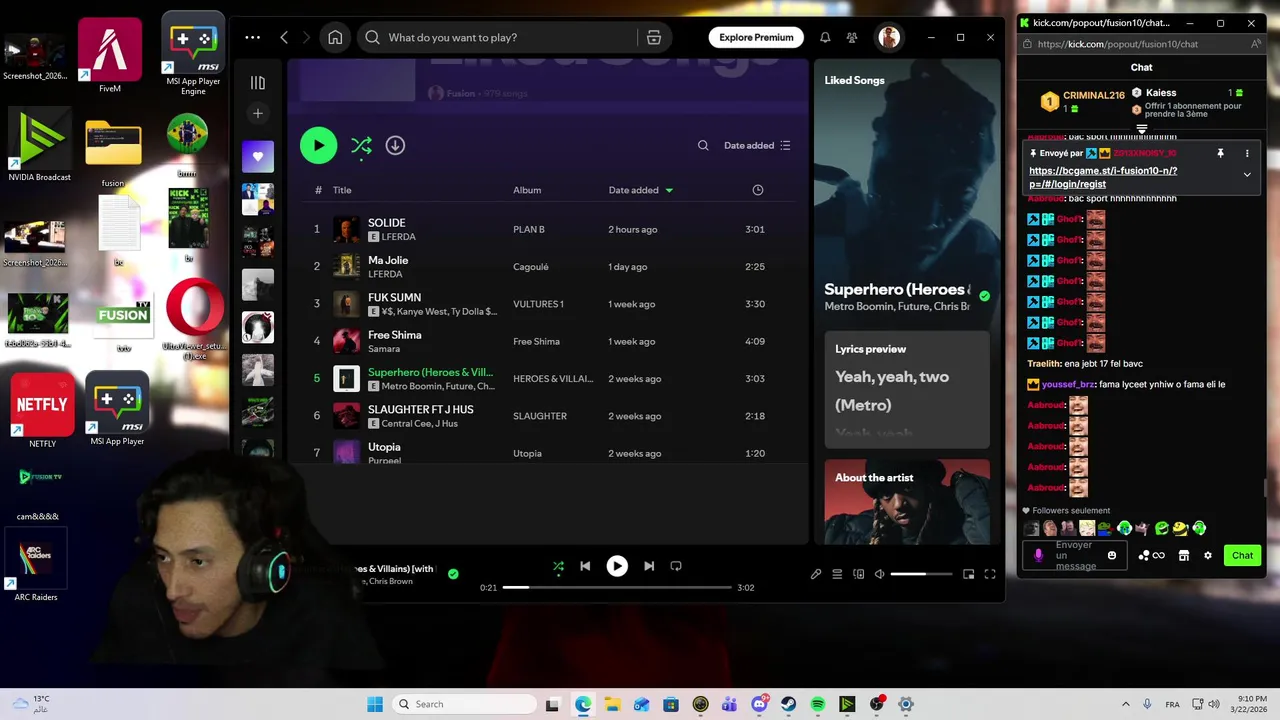The height and width of the screenshot is (720, 1280).
Task: Sort songs by Title column header
Action: [x=342, y=190]
